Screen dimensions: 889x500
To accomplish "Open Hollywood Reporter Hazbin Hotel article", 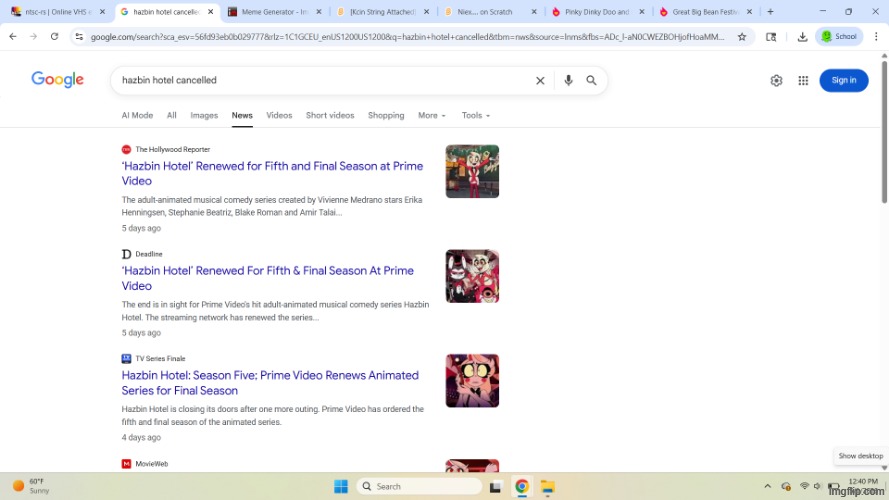I will pyautogui.click(x=272, y=173).
